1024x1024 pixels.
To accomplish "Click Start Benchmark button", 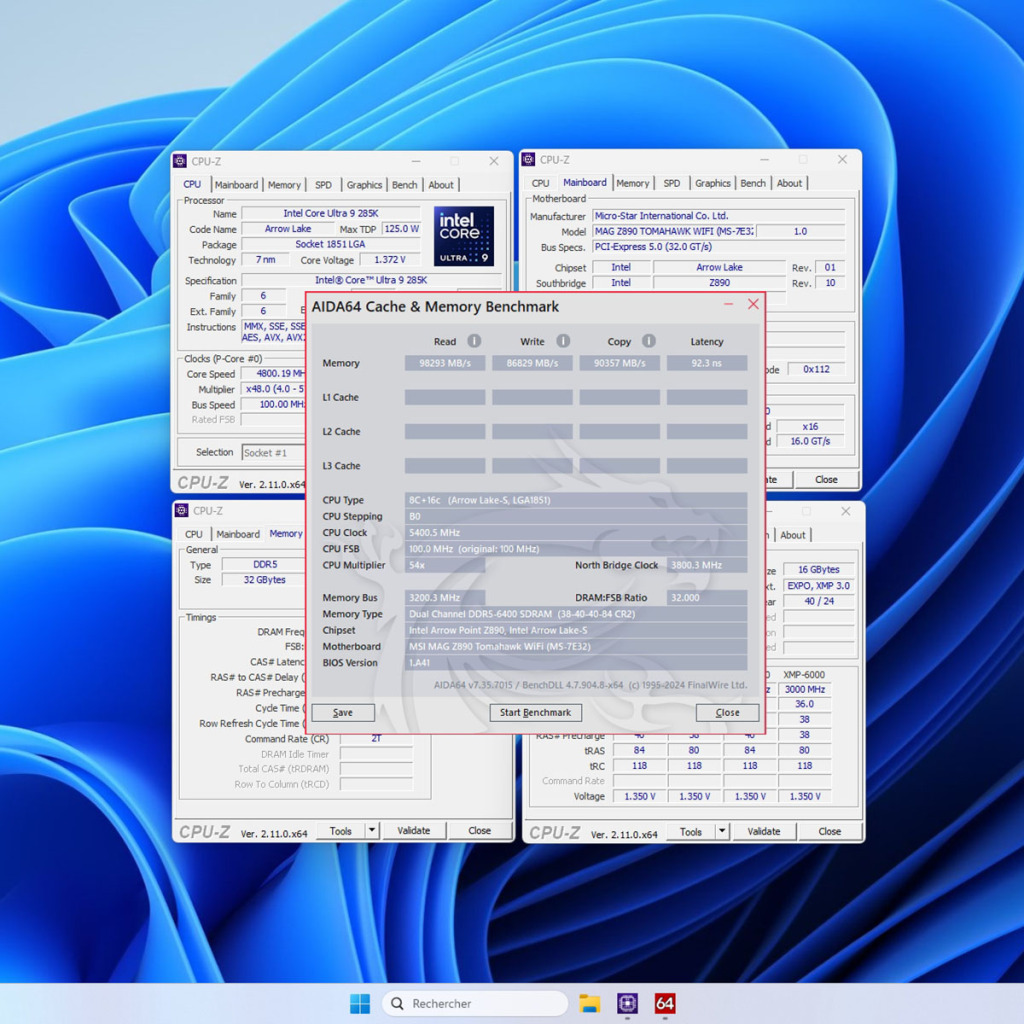I will click(x=536, y=712).
